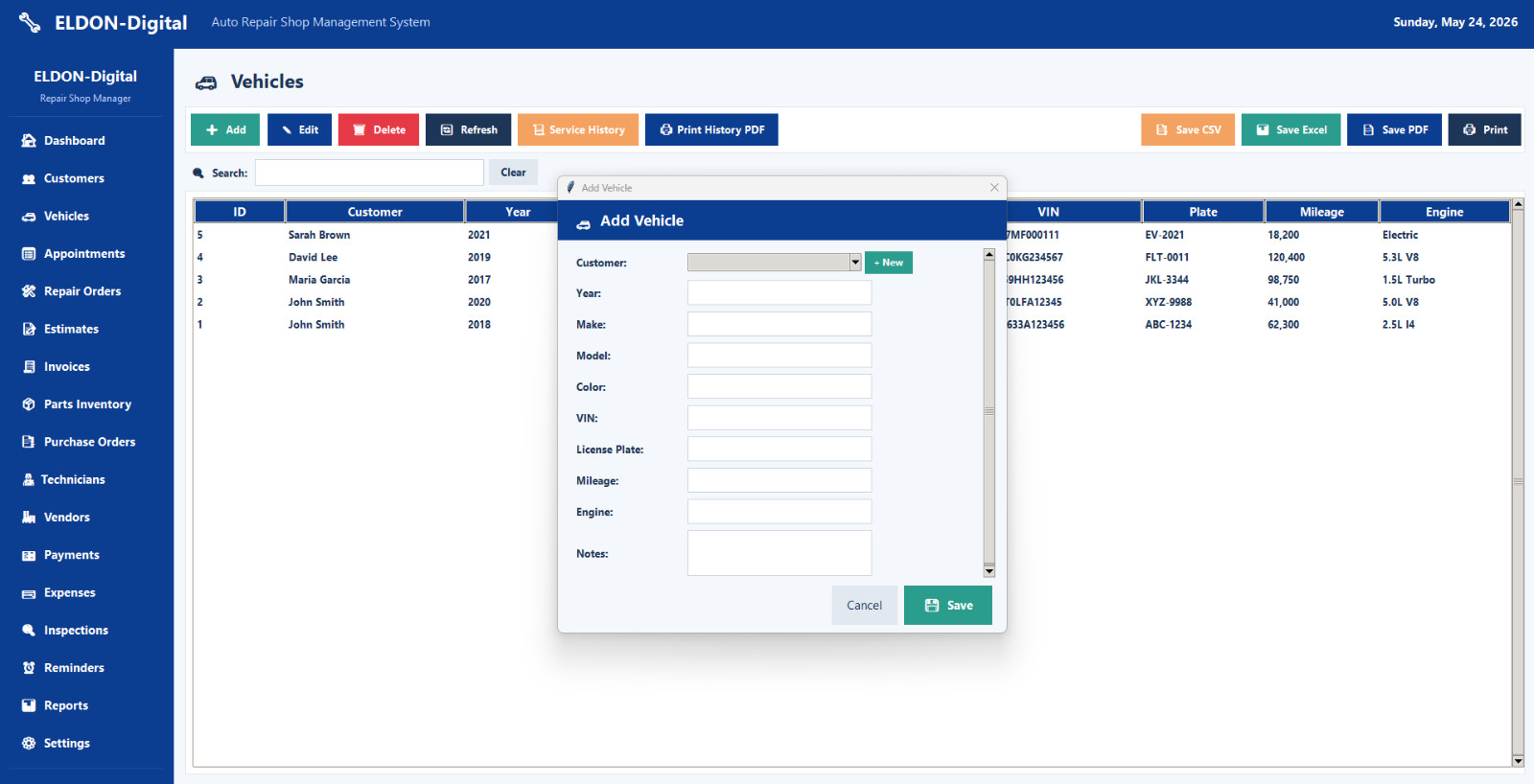Click the Reports sidebar icon

(x=29, y=705)
